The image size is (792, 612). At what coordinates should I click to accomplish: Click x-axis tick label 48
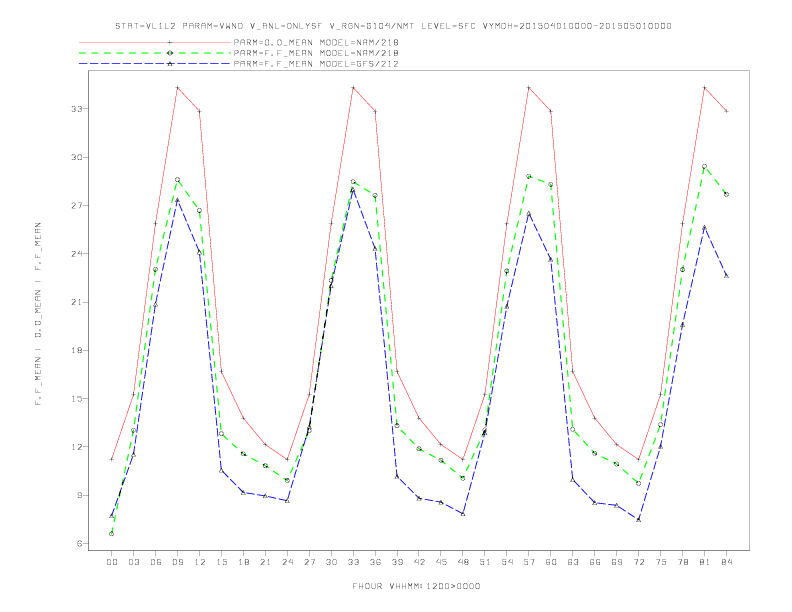tap(463, 562)
